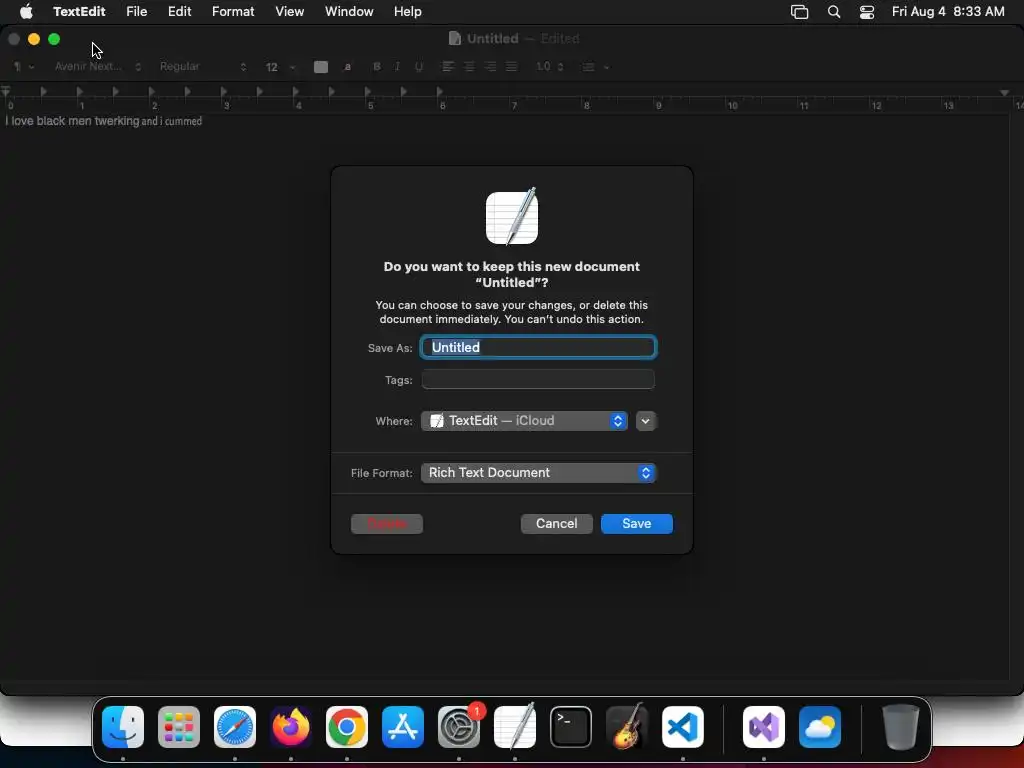Open the File menu
Viewport: 1024px width, 768px height.
point(136,12)
